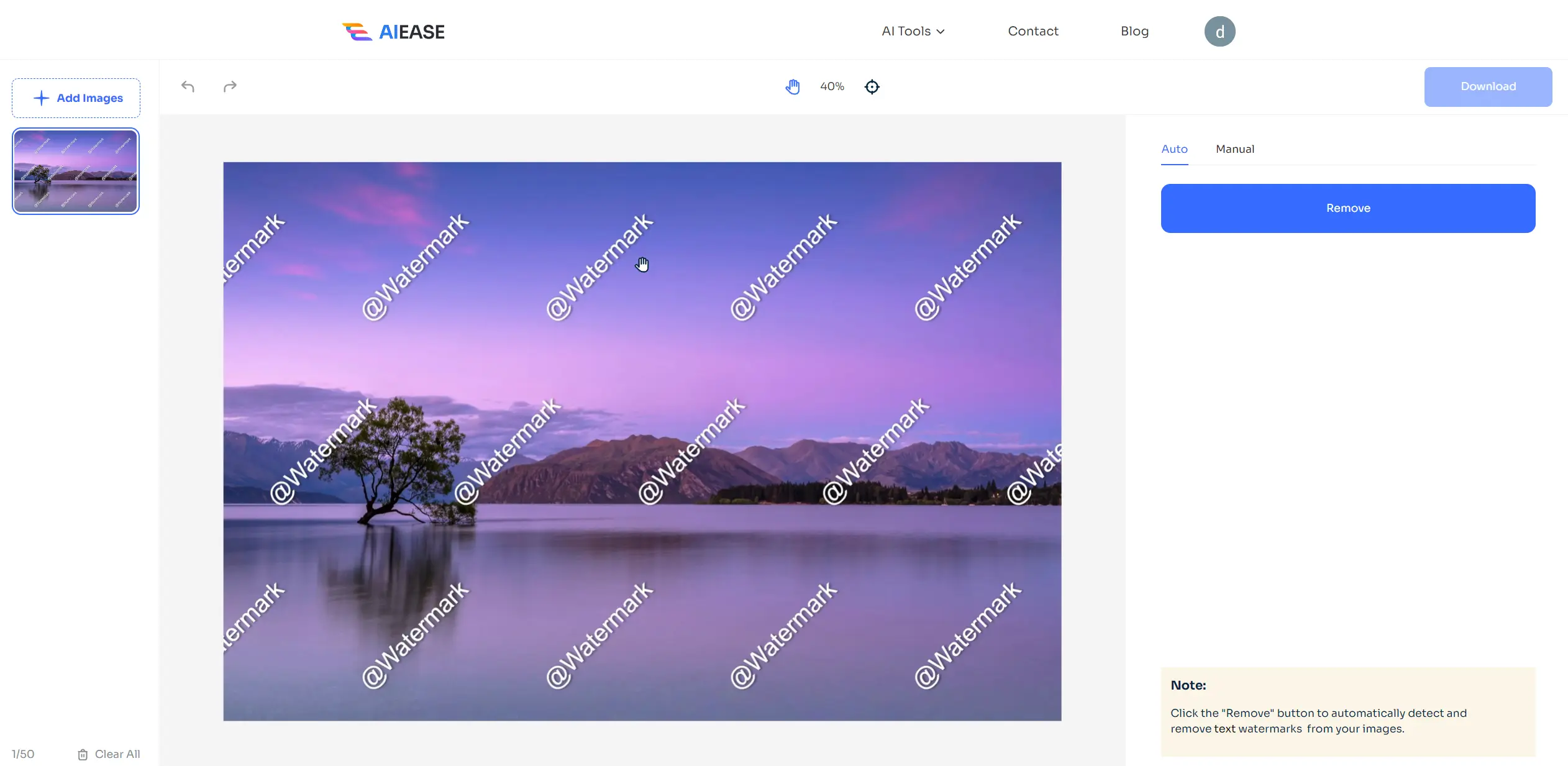This screenshot has width=1568, height=766.
Task: Click the redo arrow icon
Action: tap(230, 86)
